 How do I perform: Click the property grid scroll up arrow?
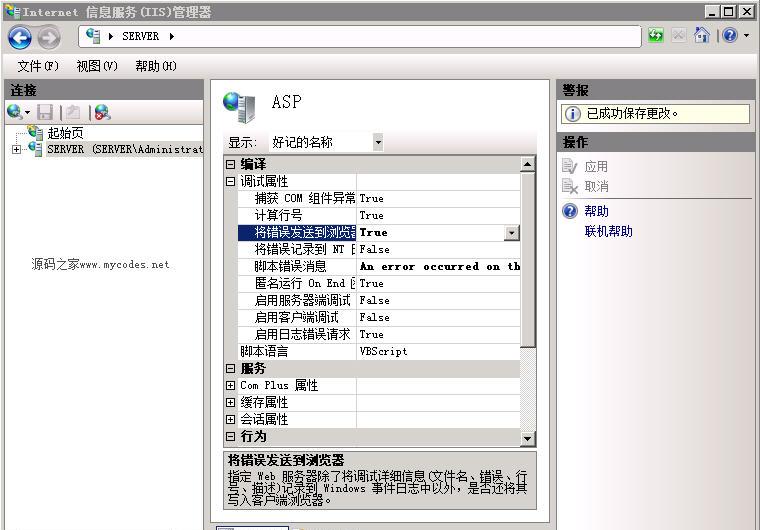527,164
